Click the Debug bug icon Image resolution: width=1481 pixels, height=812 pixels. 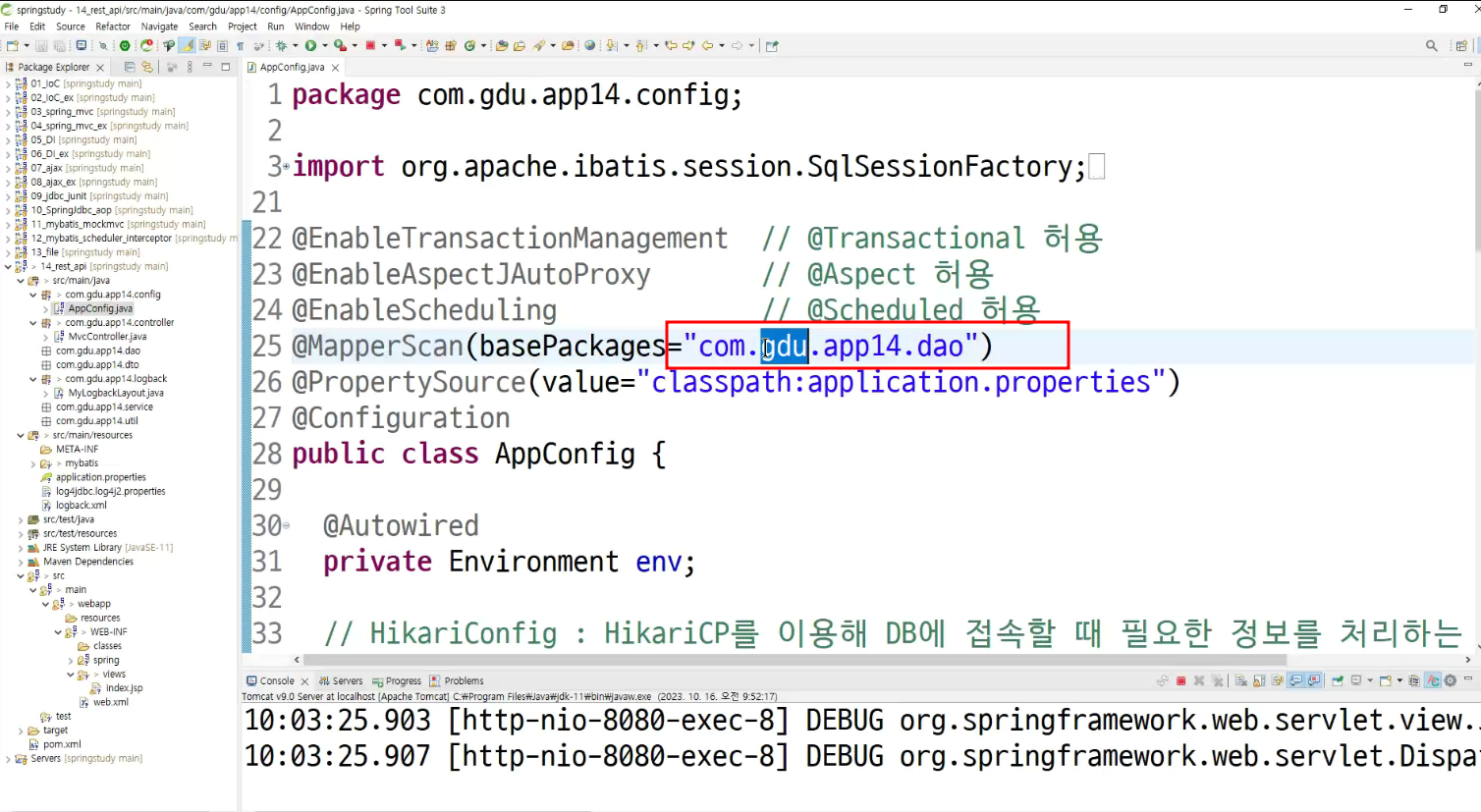tap(282, 45)
